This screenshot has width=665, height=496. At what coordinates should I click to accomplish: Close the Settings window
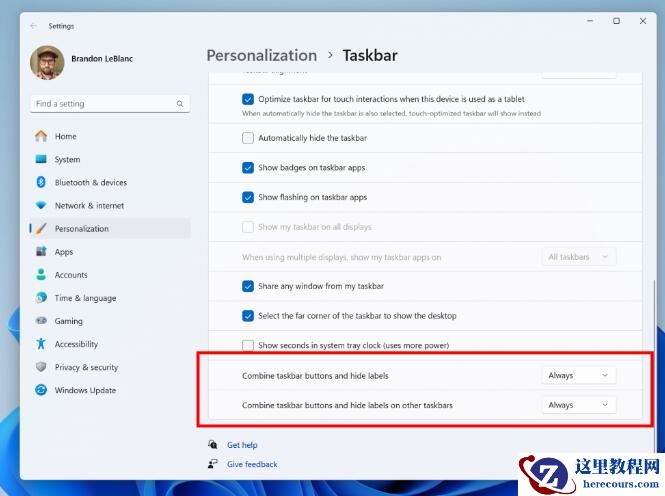(x=643, y=21)
